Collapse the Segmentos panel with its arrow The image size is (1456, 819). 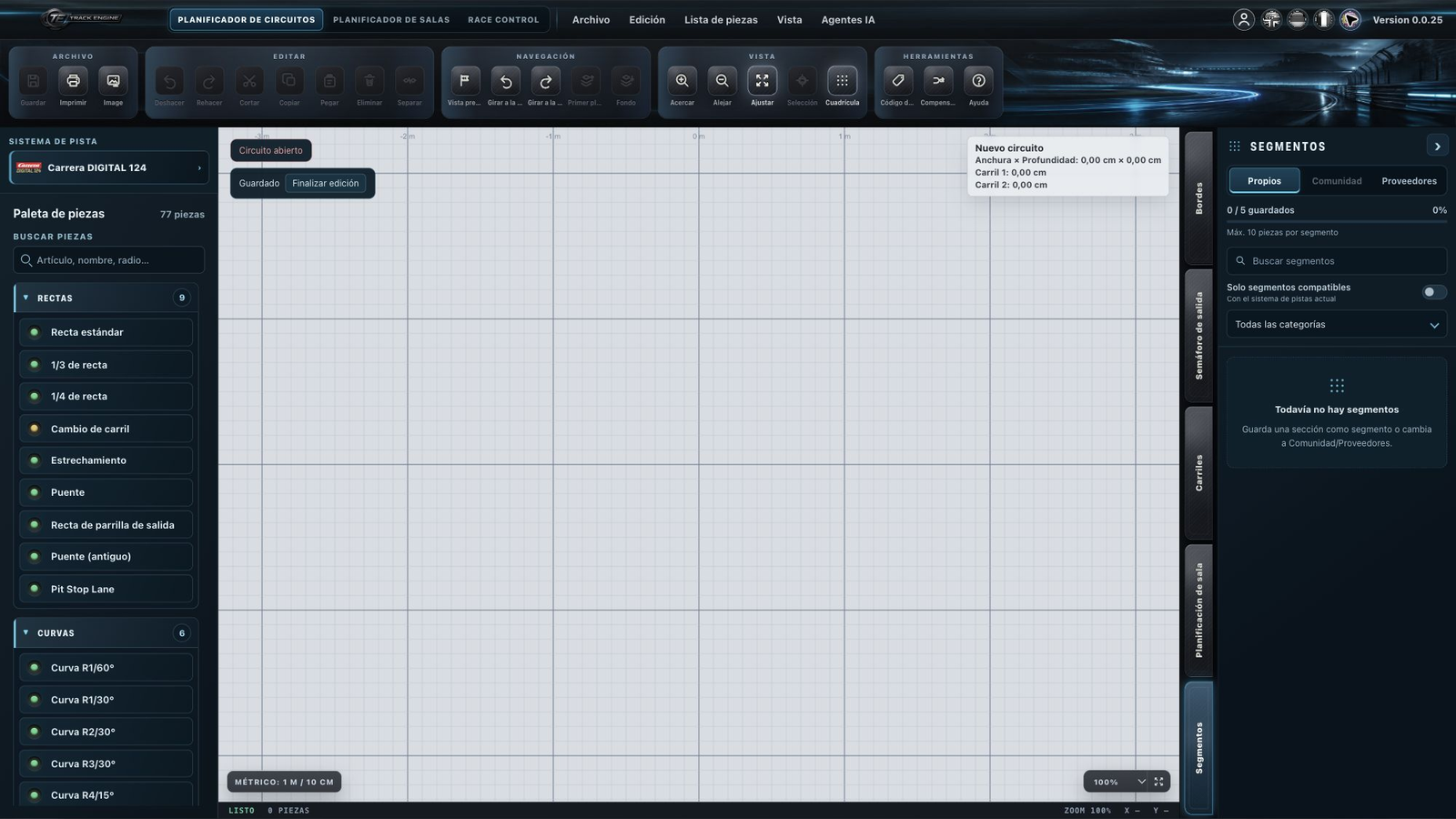click(x=1437, y=147)
